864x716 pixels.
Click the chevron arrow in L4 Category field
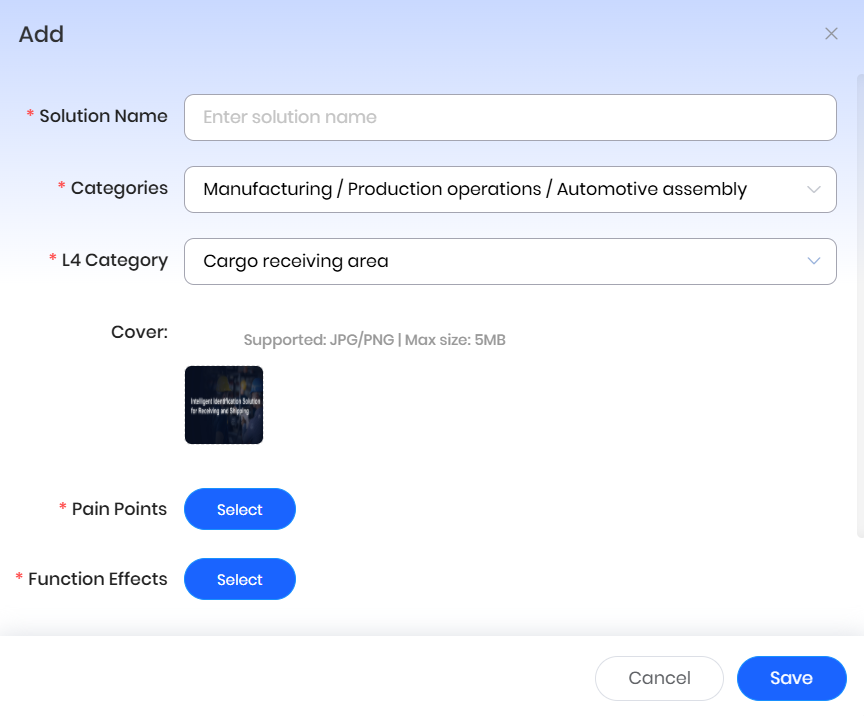(814, 261)
